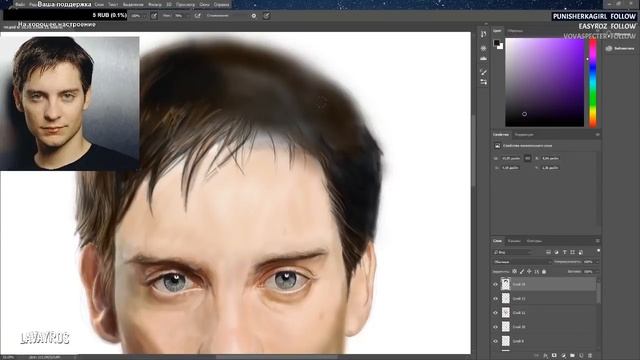Open the Справка menu
The height and width of the screenshot is (360, 640).
pyautogui.click(x=222, y=4)
